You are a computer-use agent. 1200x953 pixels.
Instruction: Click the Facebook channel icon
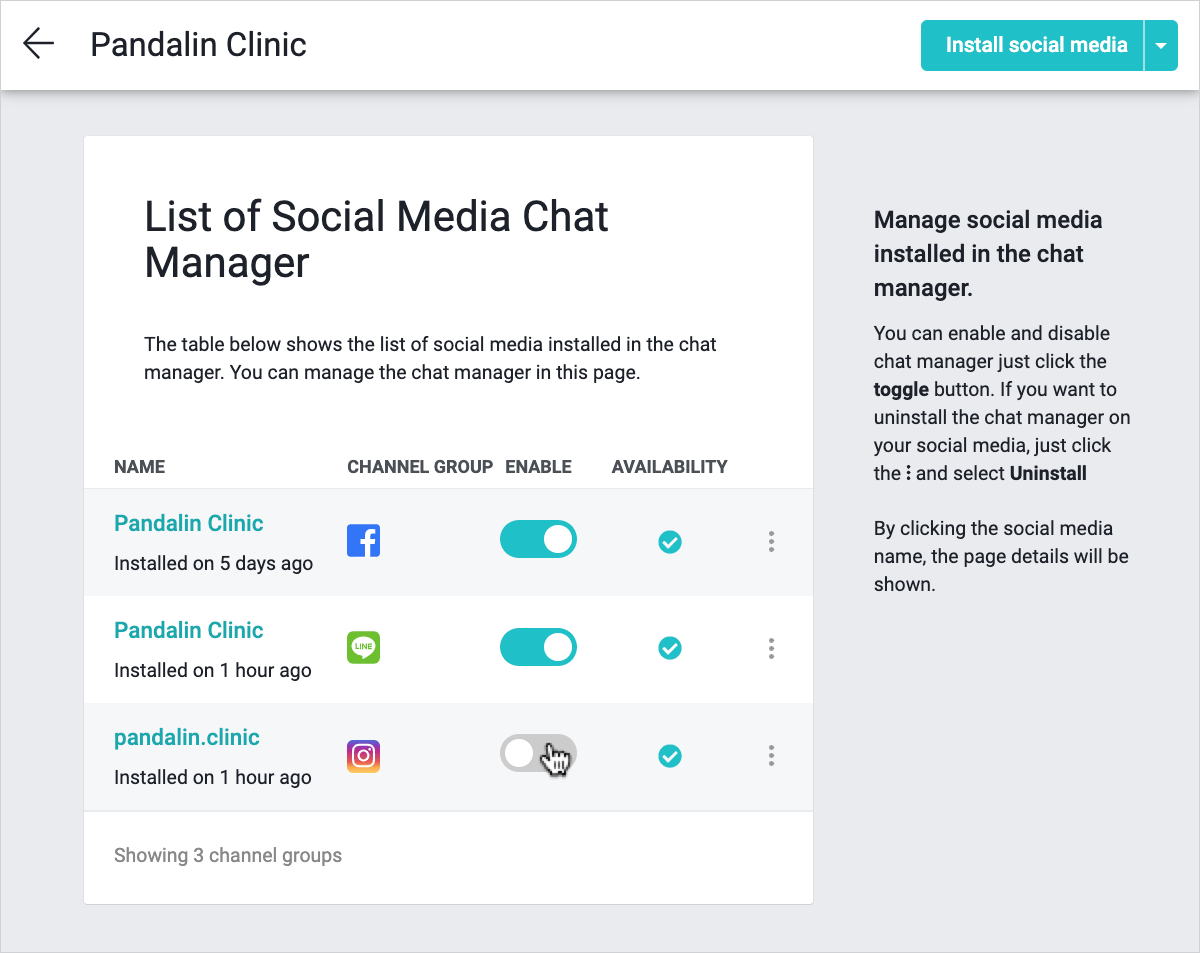pyautogui.click(x=363, y=541)
